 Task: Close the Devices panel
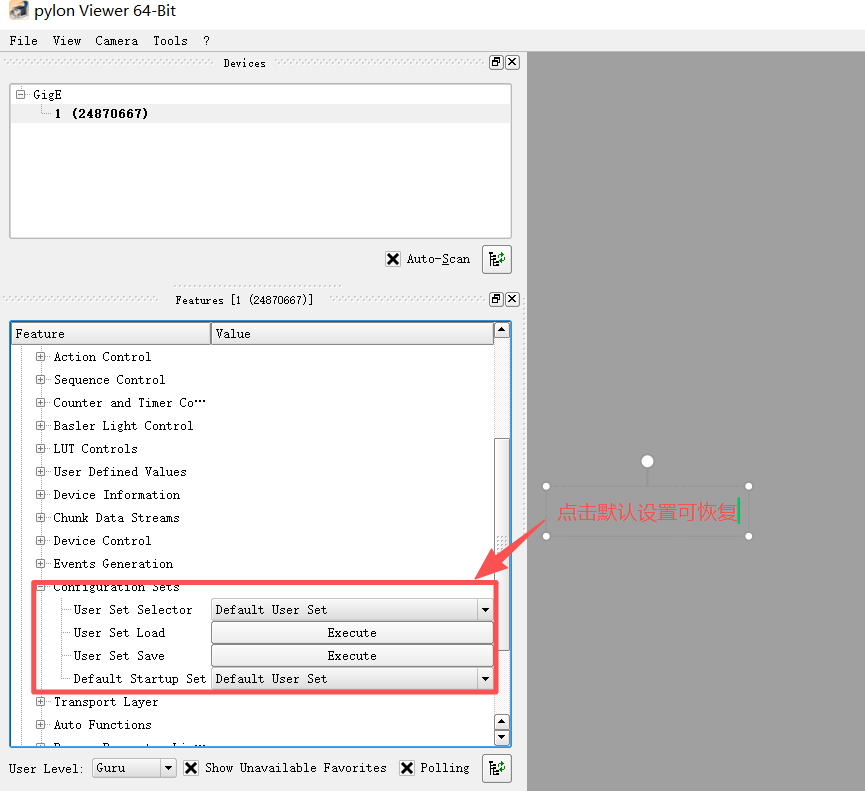[x=512, y=62]
